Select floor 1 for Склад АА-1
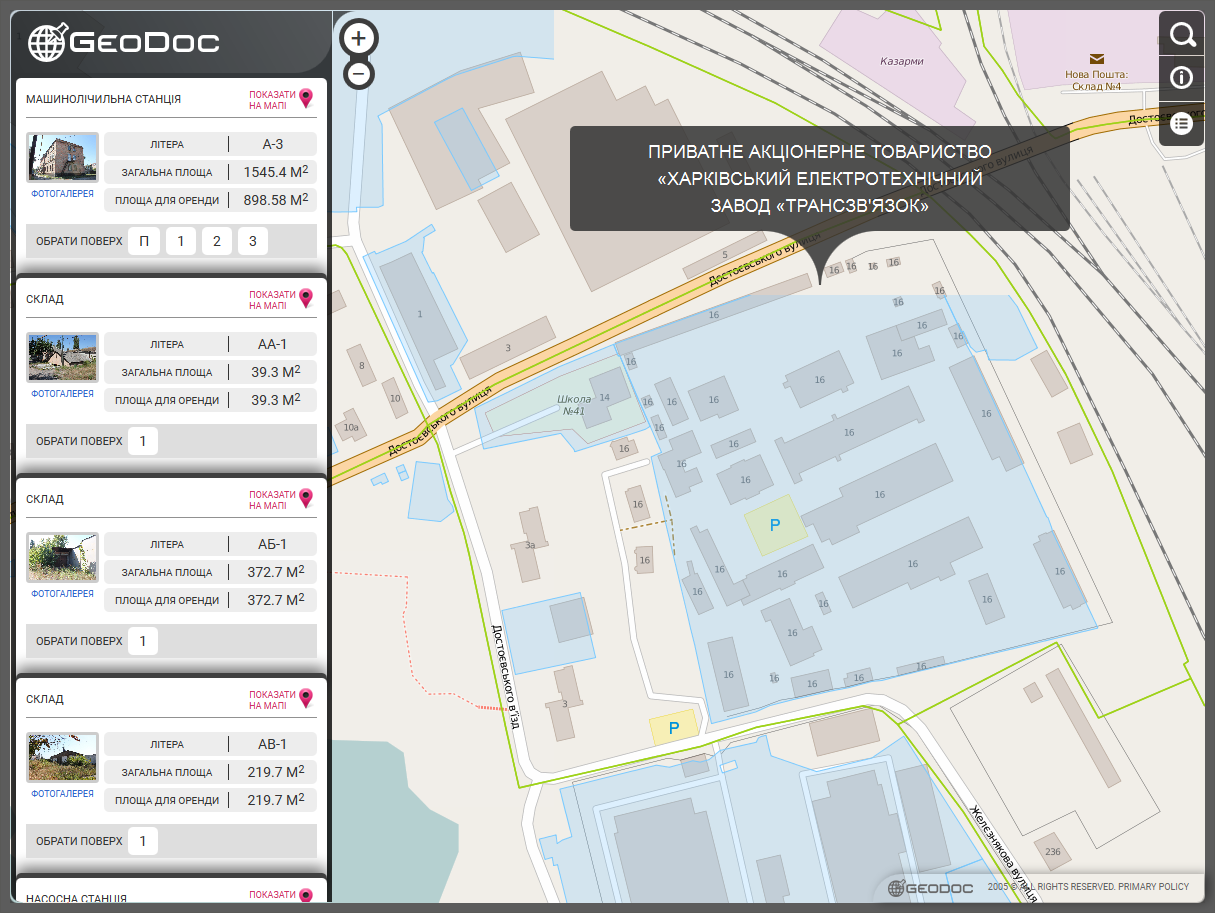 (x=143, y=441)
